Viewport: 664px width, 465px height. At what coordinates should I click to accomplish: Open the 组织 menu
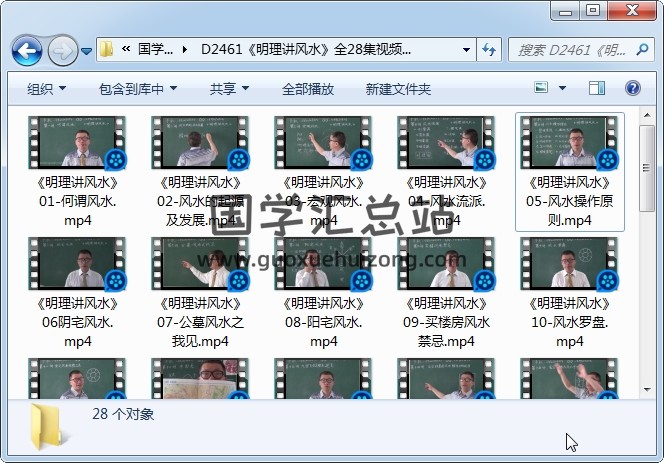click(x=45, y=89)
